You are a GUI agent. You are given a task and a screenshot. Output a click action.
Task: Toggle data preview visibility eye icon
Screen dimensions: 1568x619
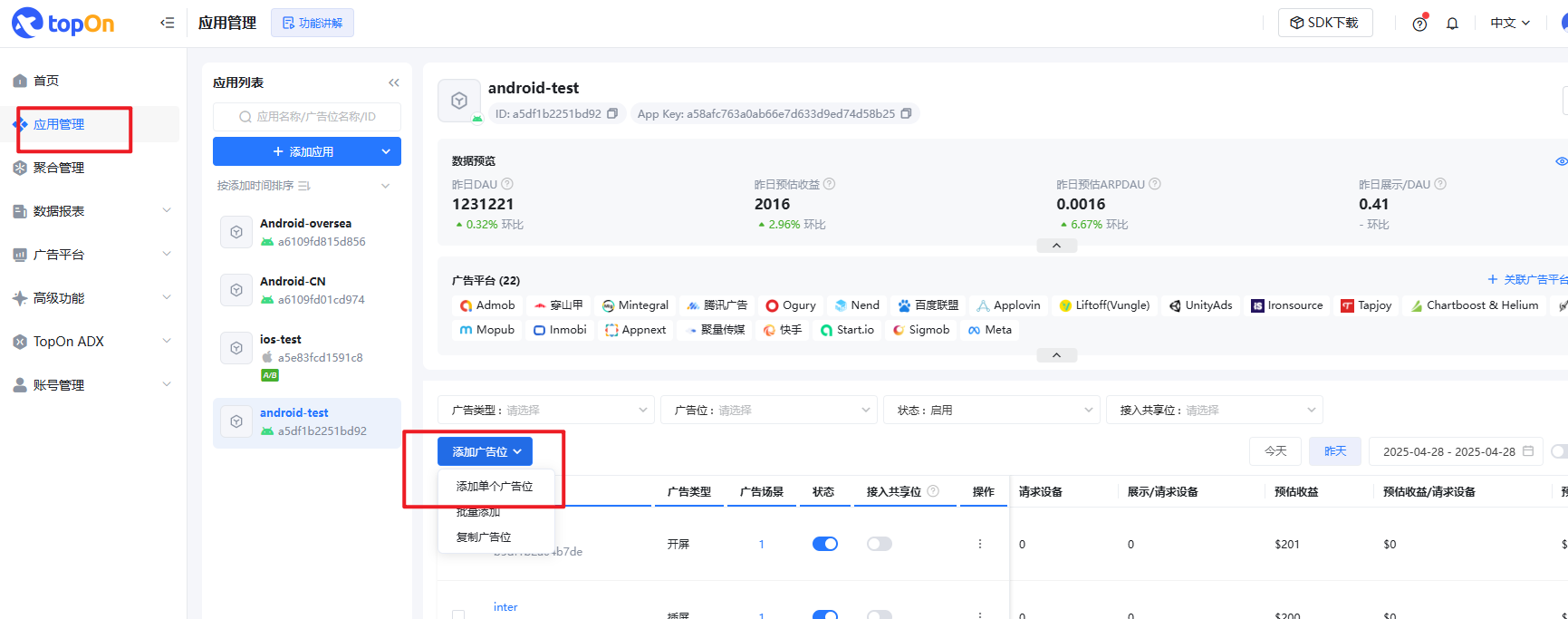point(1561,161)
